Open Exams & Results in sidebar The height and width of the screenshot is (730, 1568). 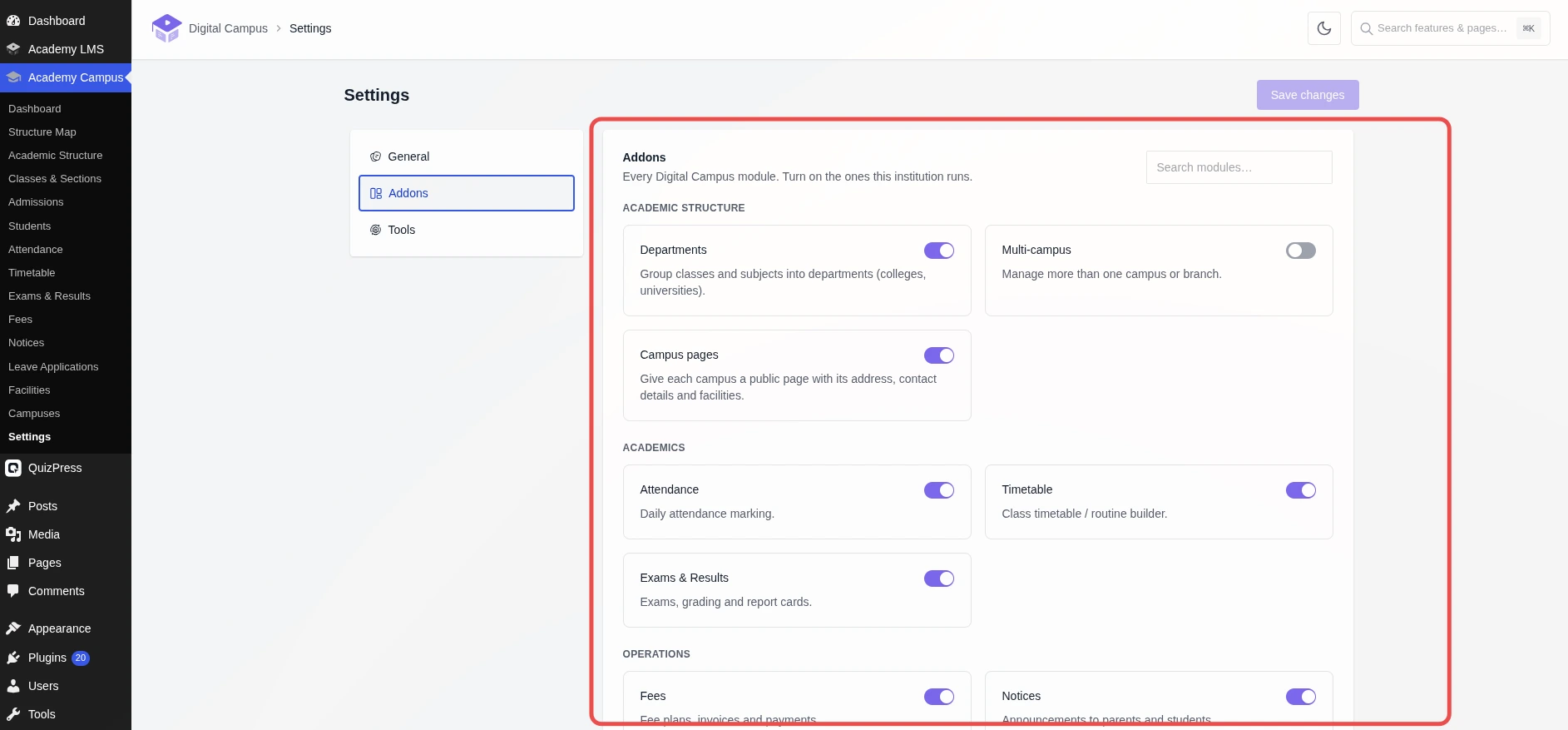49,296
